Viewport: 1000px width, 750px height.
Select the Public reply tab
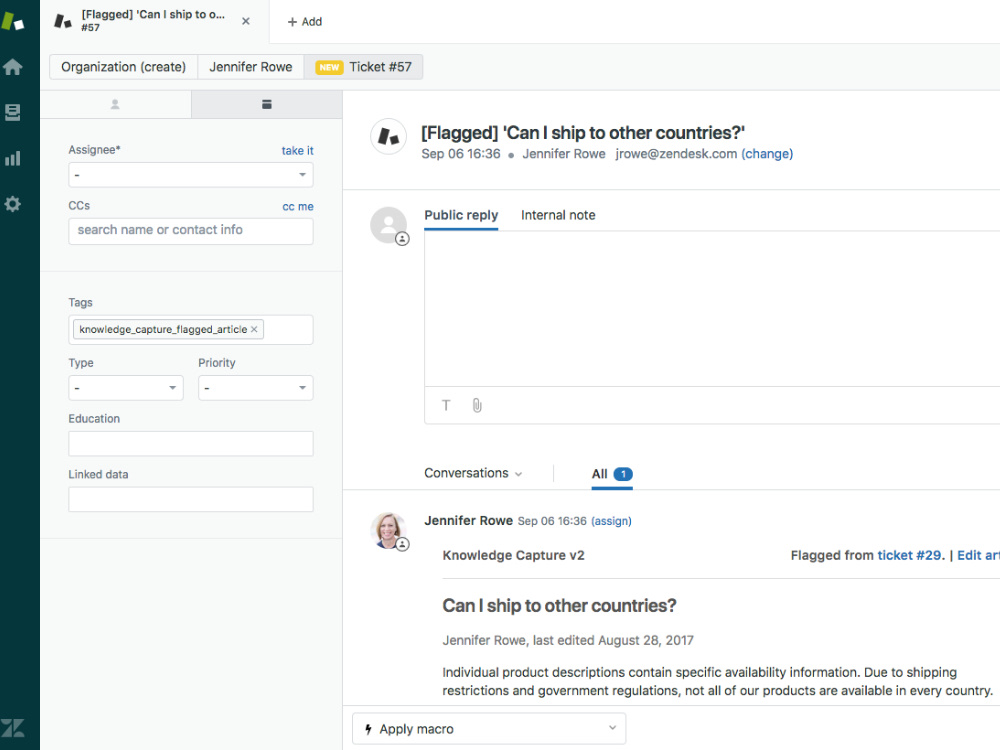point(461,216)
